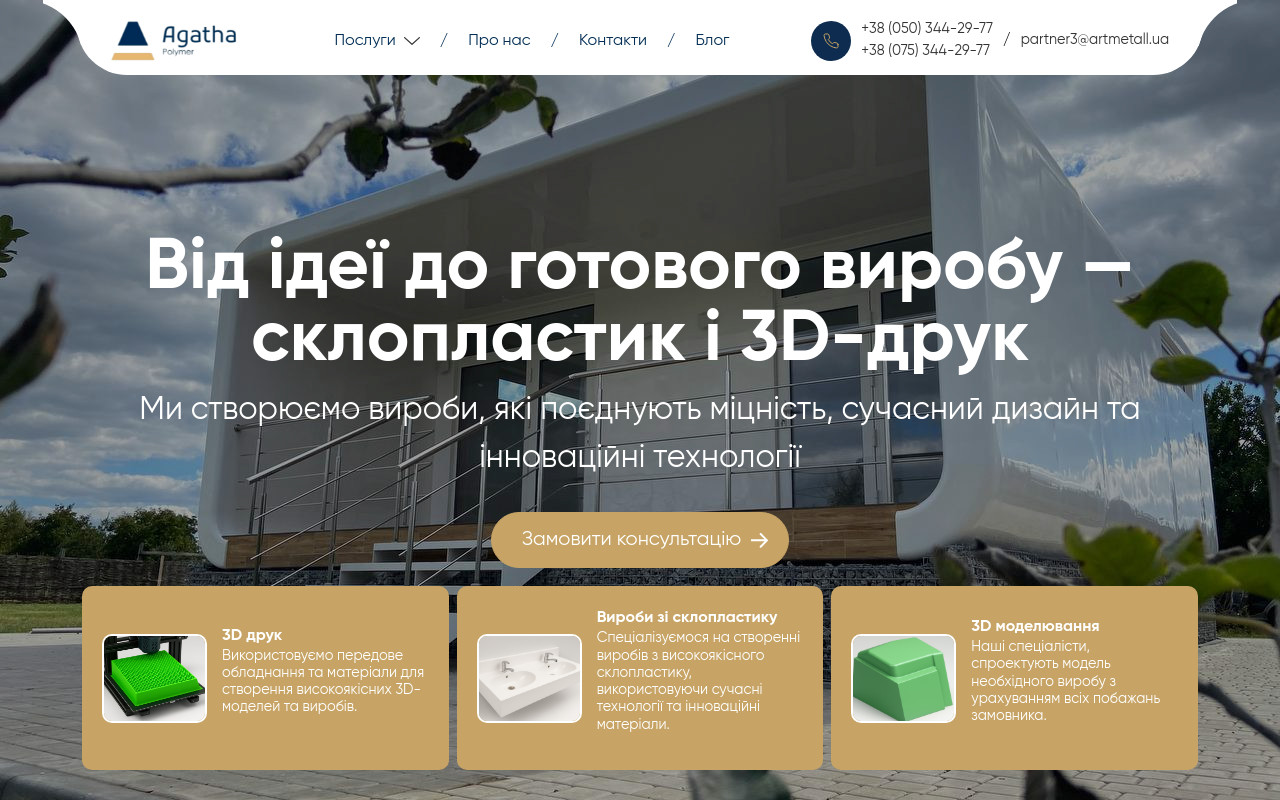
Task: Open the Послуги menu item
Action: point(365,40)
